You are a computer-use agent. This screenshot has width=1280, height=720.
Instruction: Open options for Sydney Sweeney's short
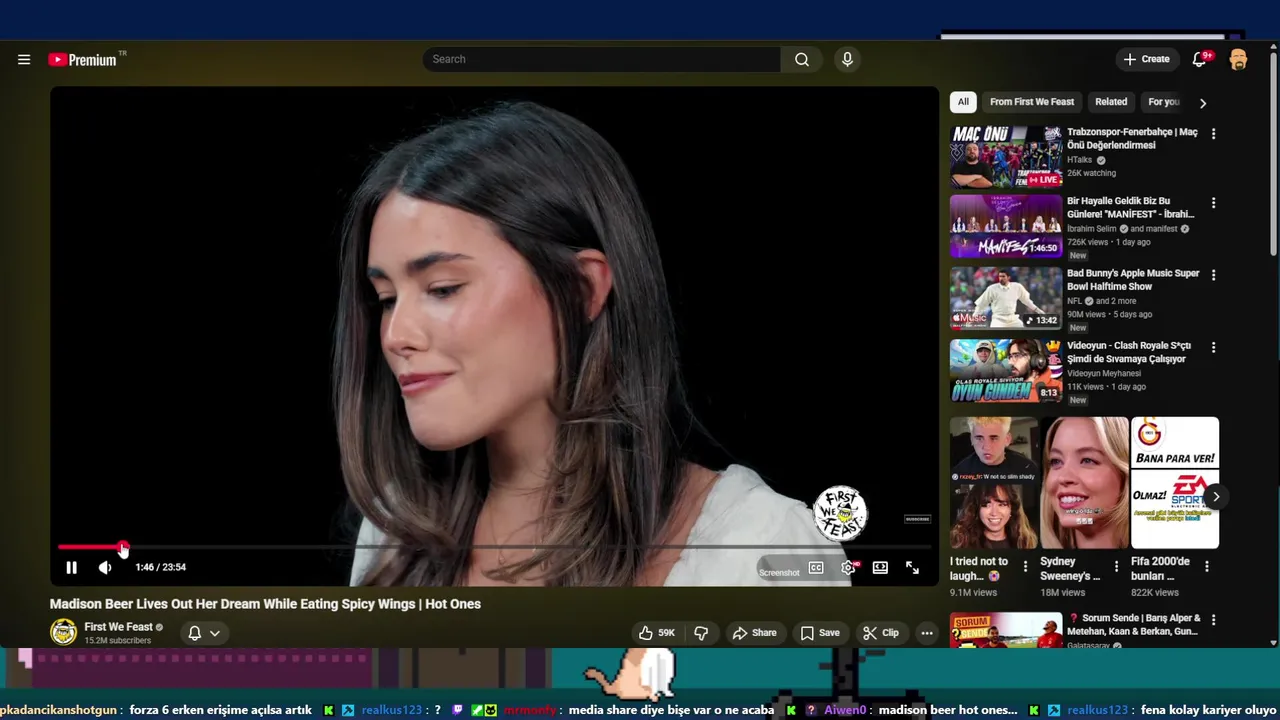pyautogui.click(x=1116, y=567)
